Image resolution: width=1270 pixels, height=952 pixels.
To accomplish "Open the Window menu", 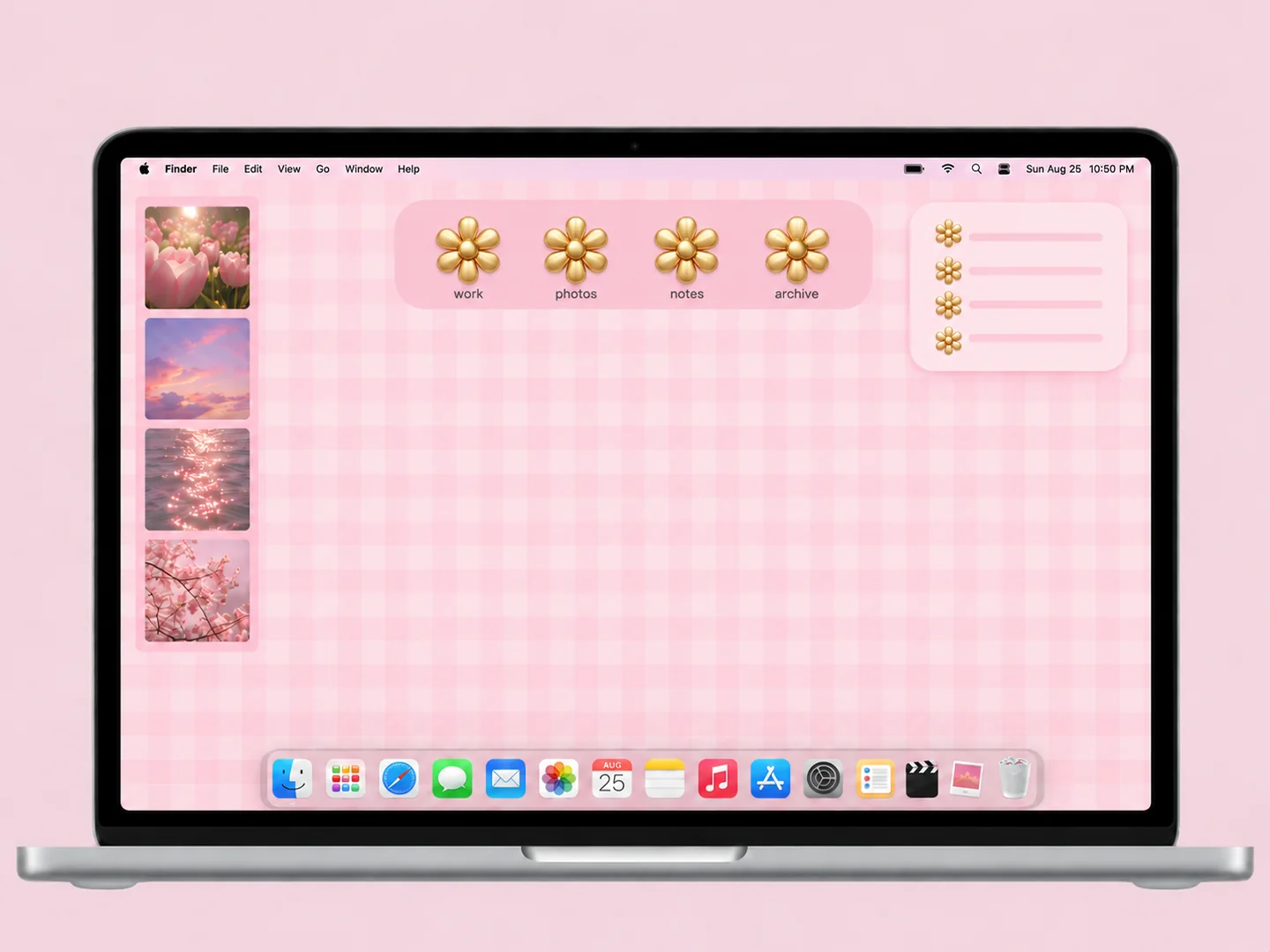I will (363, 169).
